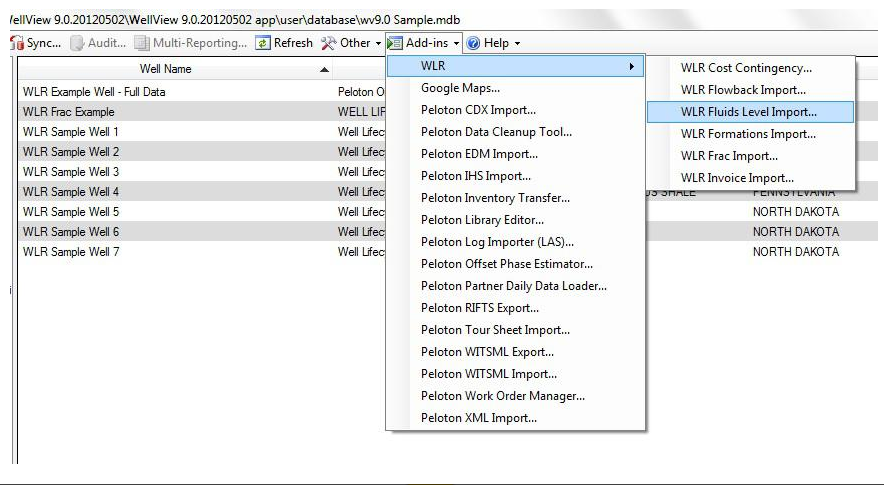Click NORTH DAKOTA cell of Sample Well 5
Image resolution: width=884 pixels, height=485 pixels.
pyautogui.click(x=796, y=212)
